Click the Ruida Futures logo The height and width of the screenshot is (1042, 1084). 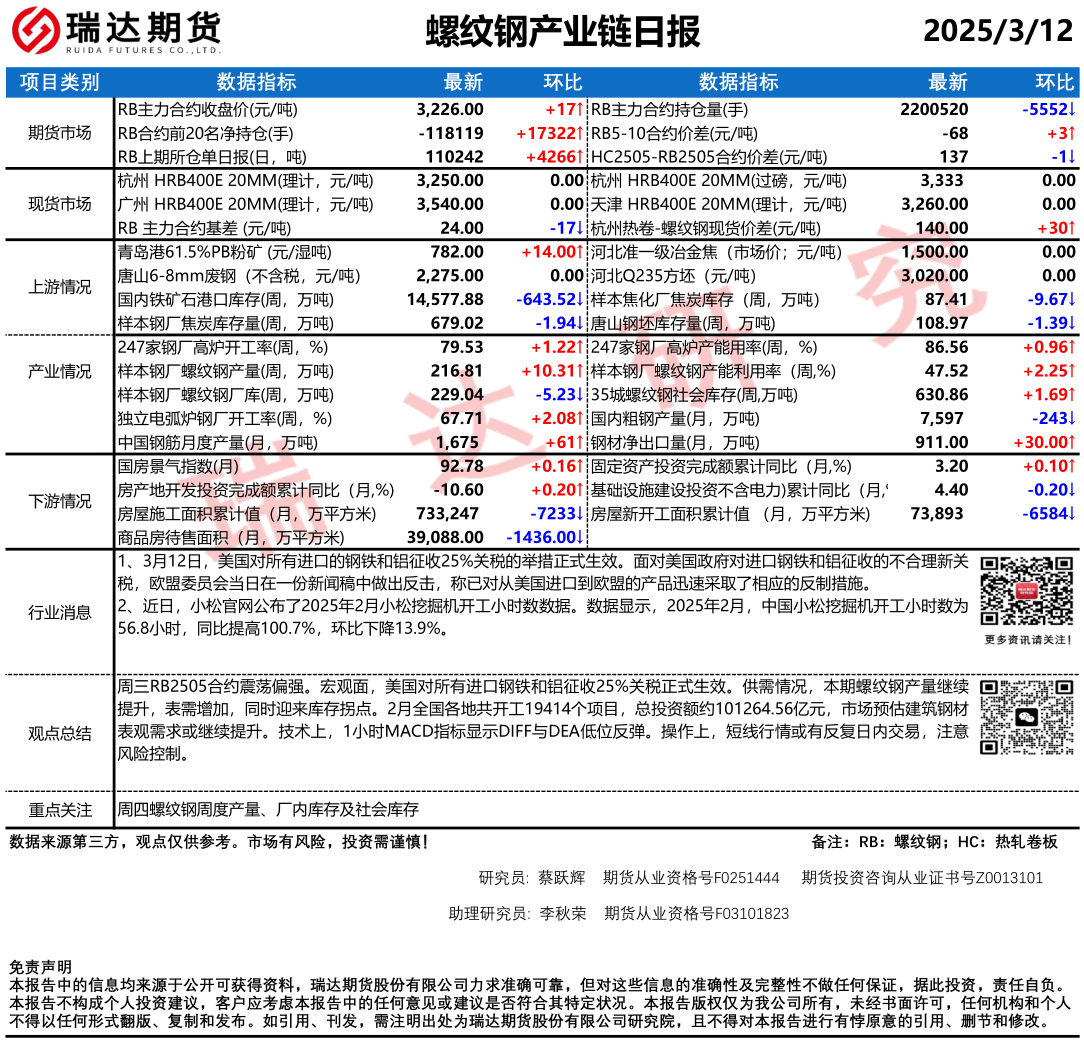click(x=115, y=31)
